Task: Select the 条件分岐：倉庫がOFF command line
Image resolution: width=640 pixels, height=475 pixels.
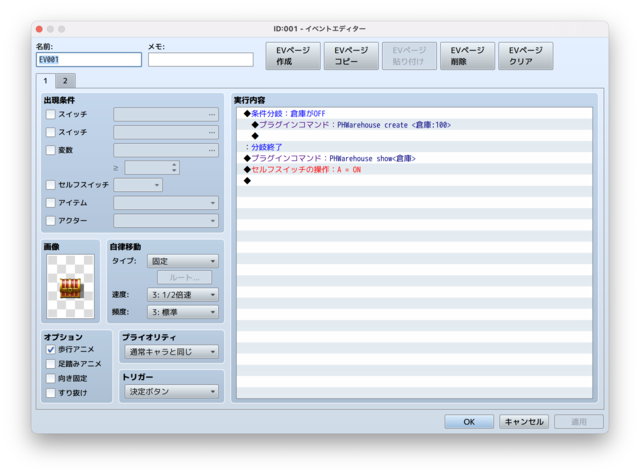Action: (414, 113)
